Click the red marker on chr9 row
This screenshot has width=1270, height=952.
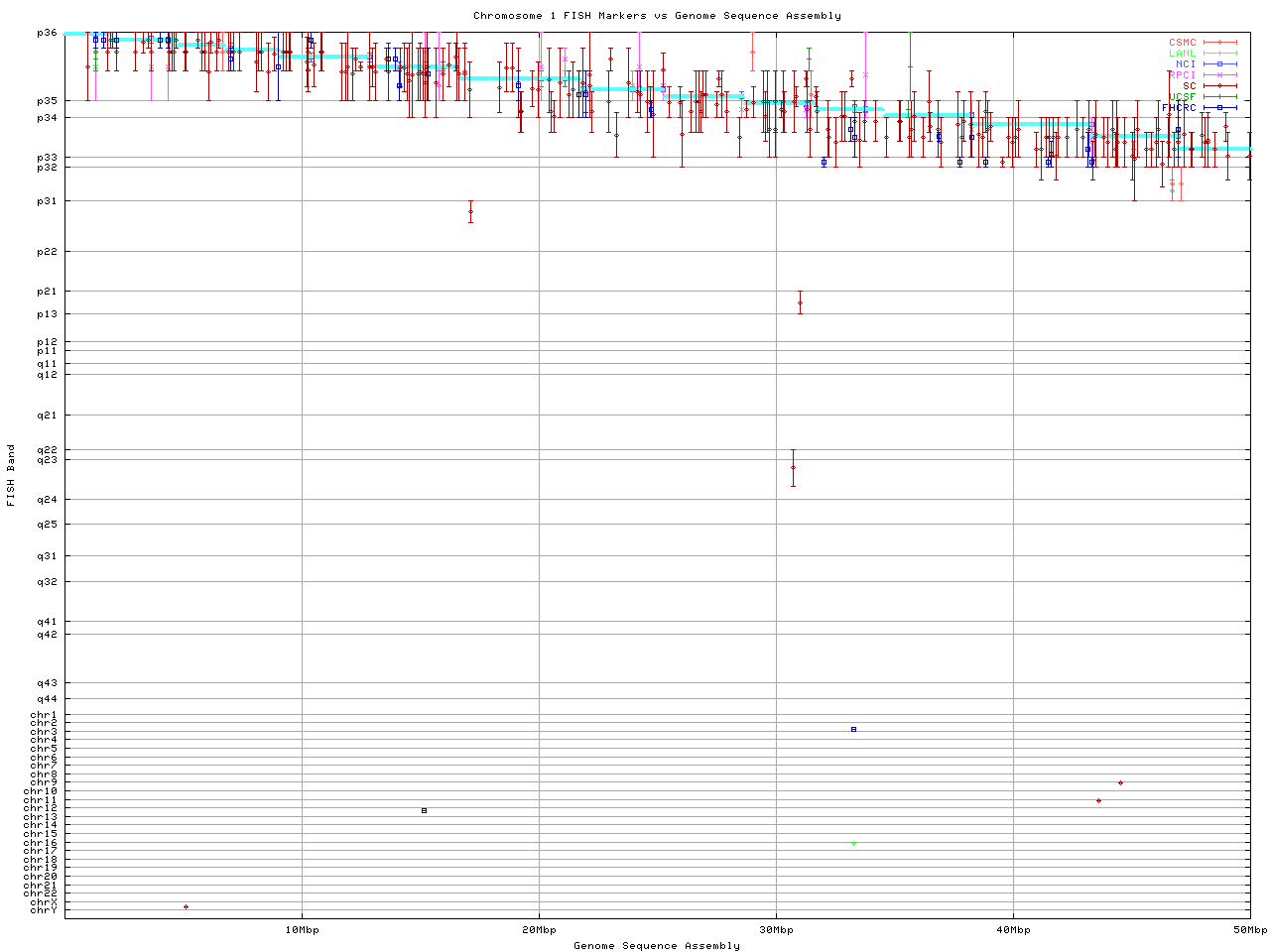pyautogui.click(x=1120, y=783)
